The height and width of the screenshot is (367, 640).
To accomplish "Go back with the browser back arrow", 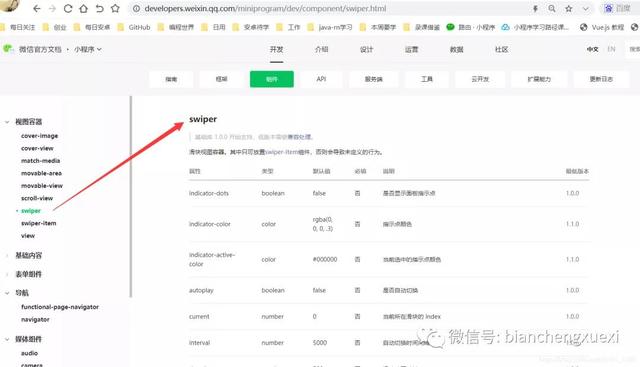I will (x=37, y=9).
